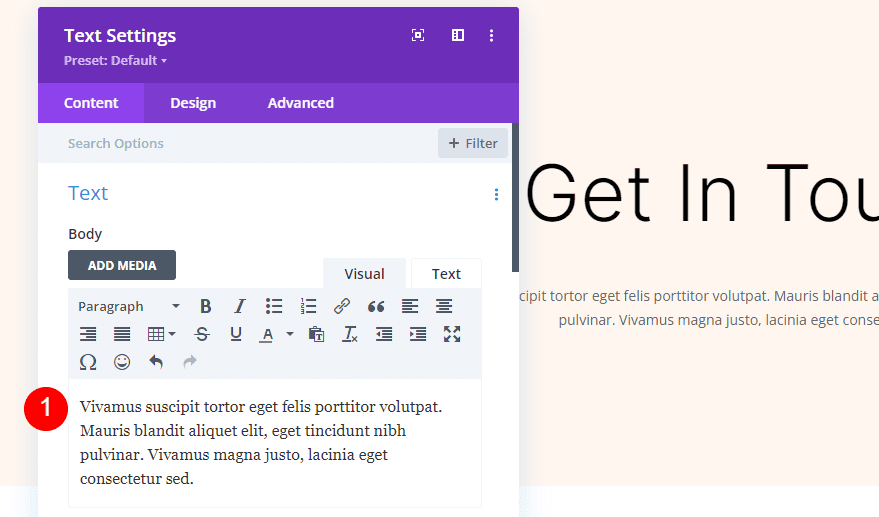
Task: Click the expand modal fullscreen icon
Action: tap(418, 35)
